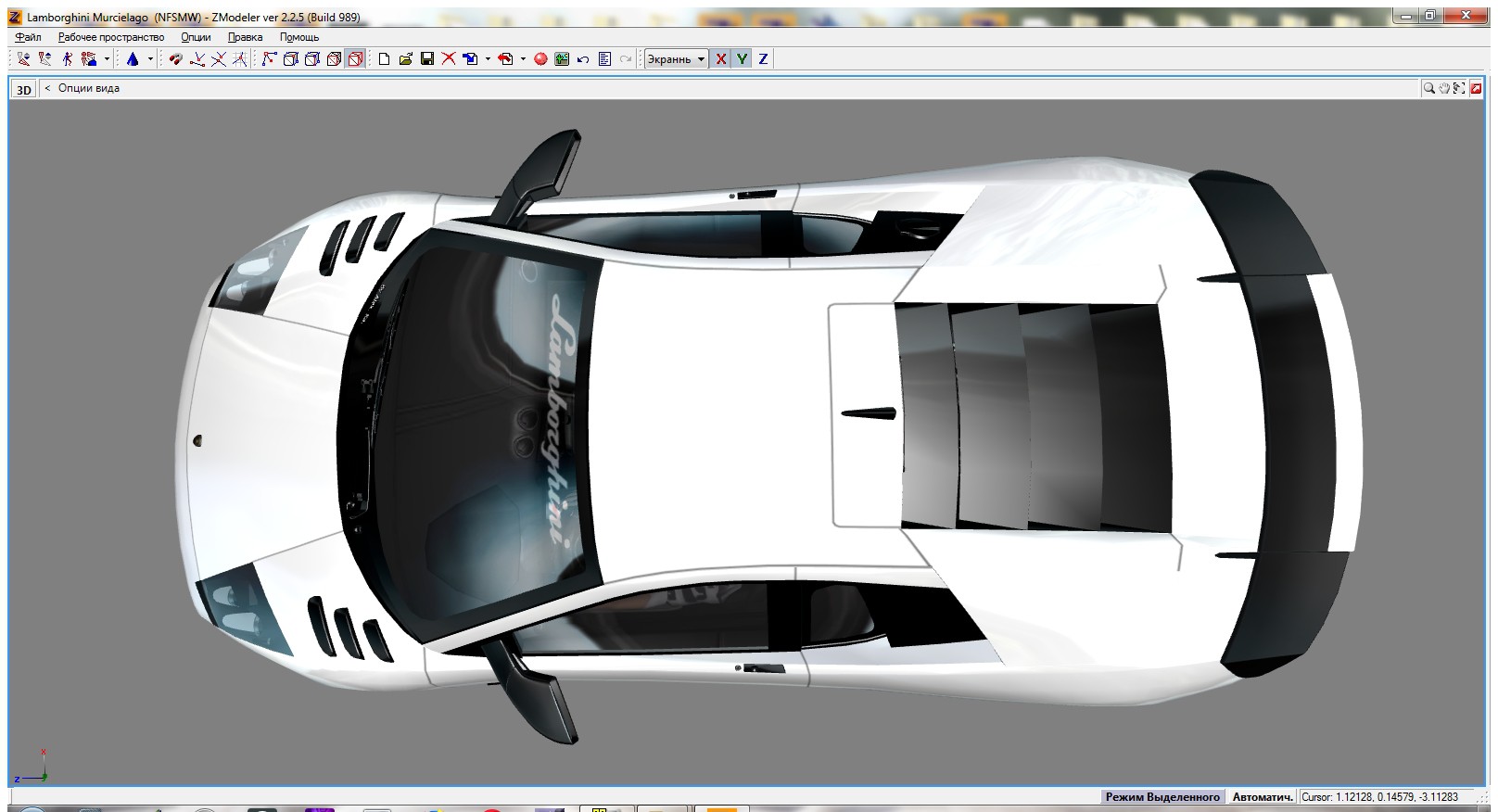
Task: Toggle the Режим Выделенного status button
Action: coord(1162,797)
